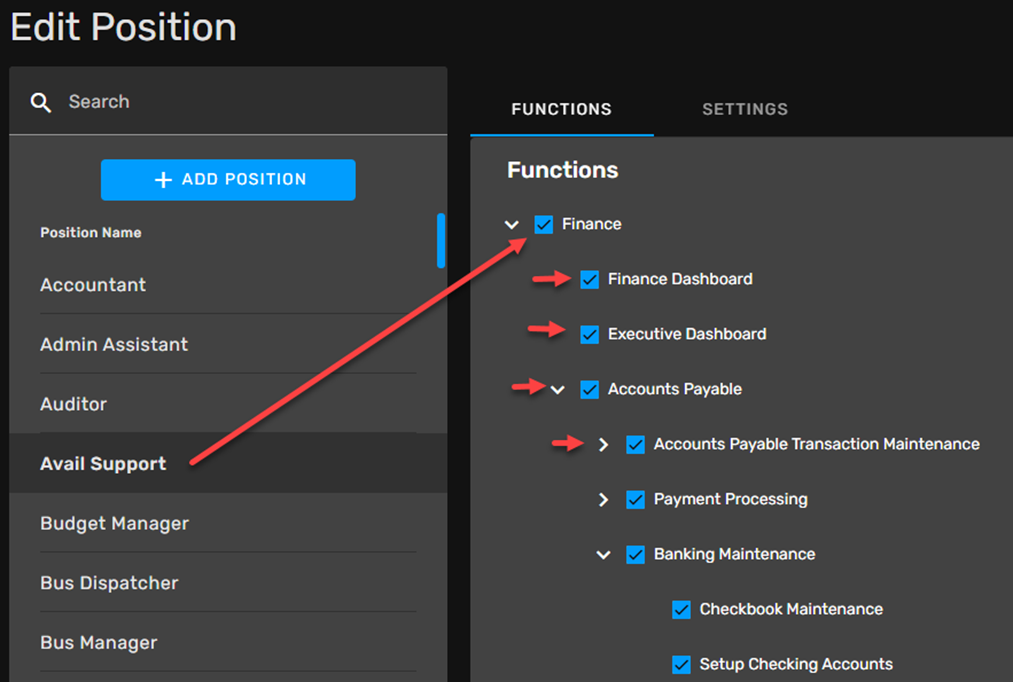The height and width of the screenshot is (682, 1013).
Task: Uncheck the Setup Checking Accounts checkbox
Action: click(x=681, y=664)
